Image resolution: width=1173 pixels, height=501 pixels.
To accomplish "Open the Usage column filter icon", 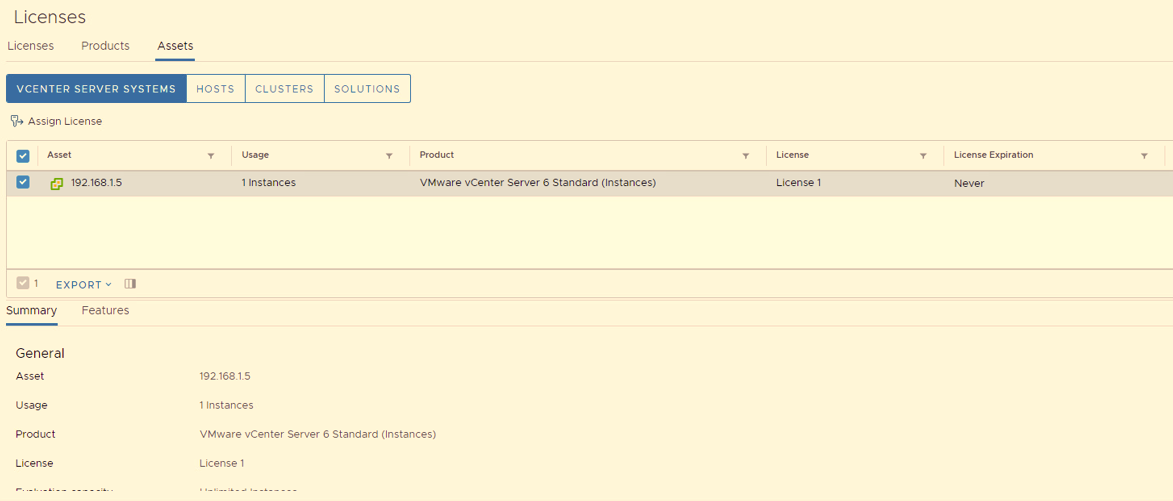I will [389, 156].
